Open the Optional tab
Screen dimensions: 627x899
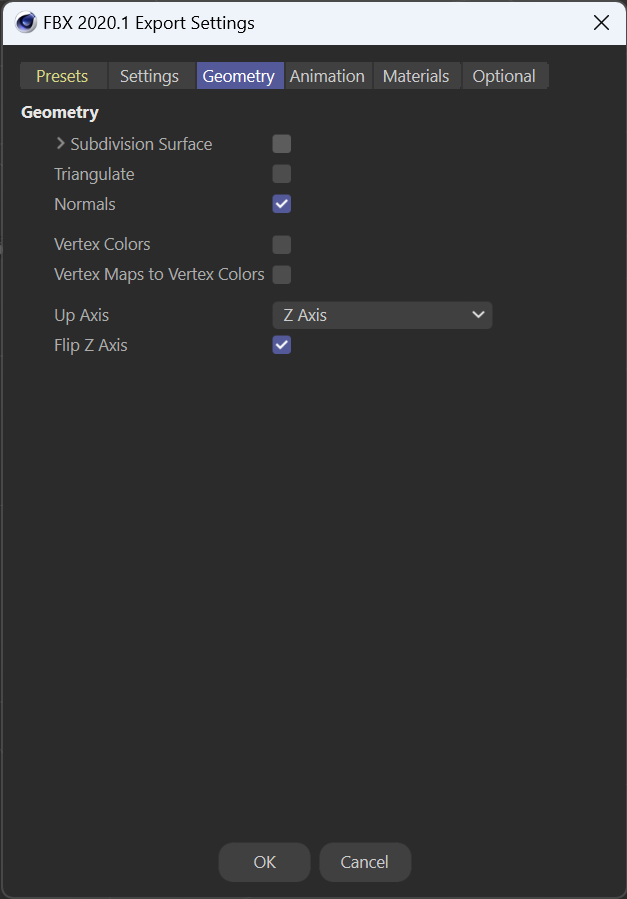[x=505, y=76]
